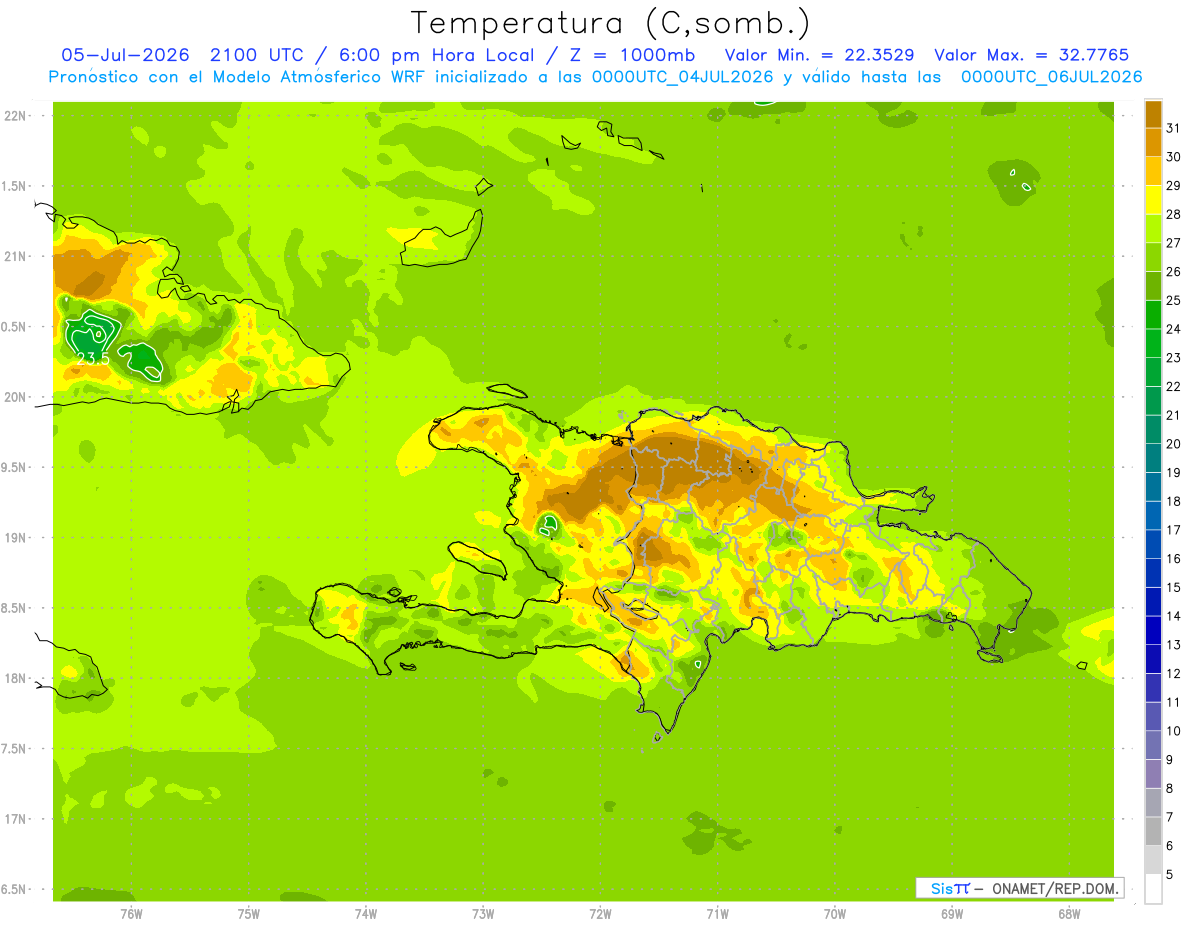Click the legend label '8'
This screenshot has width=1200, height=927.
coord(1170,788)
